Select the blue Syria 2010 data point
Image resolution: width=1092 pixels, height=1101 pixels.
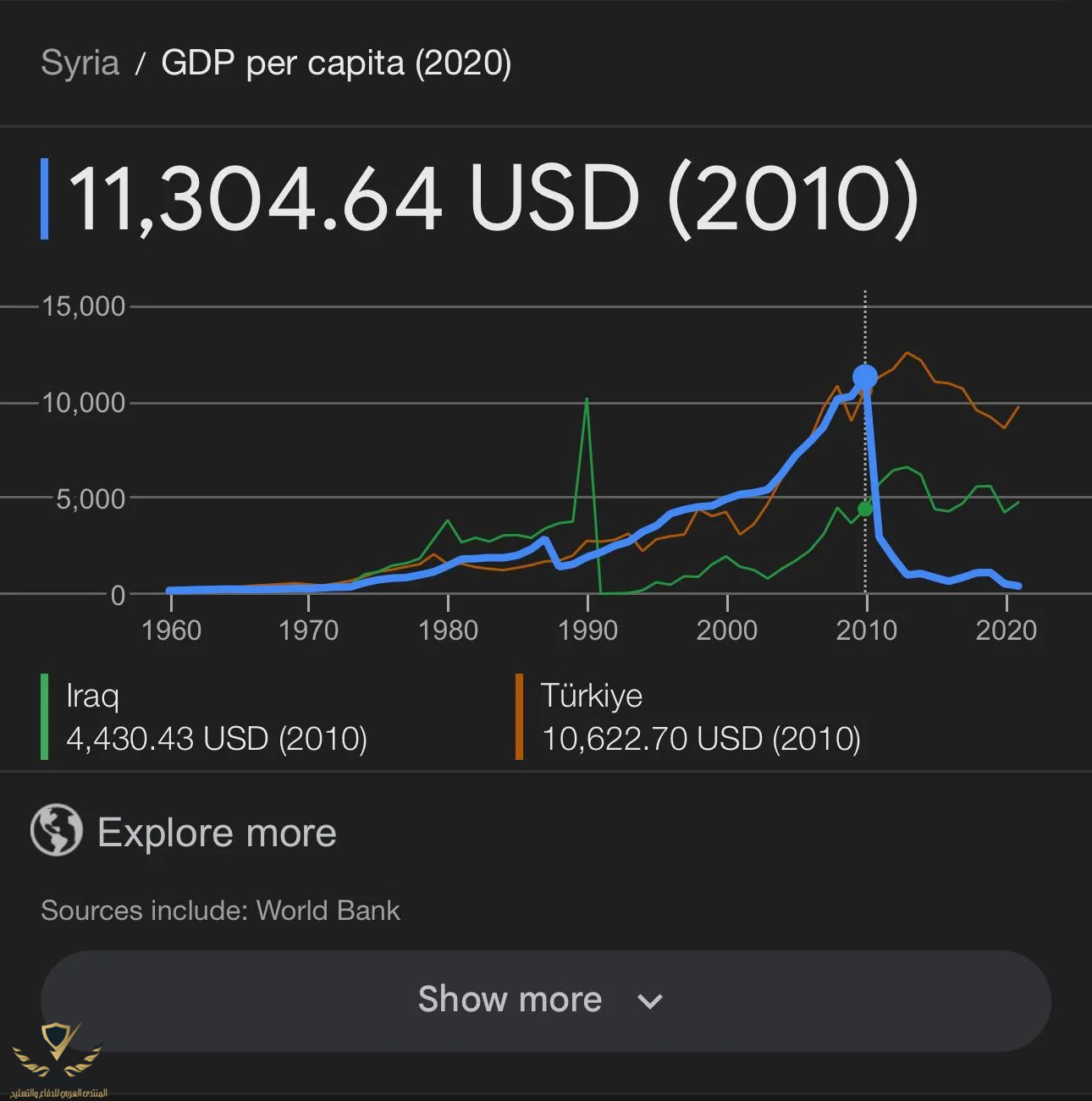[x=864, y=377]
